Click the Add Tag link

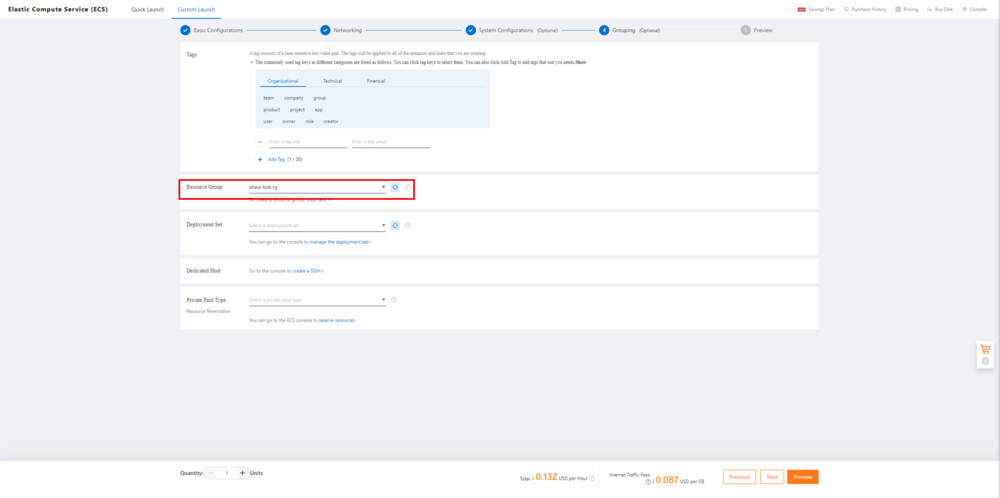pos(276,159)
